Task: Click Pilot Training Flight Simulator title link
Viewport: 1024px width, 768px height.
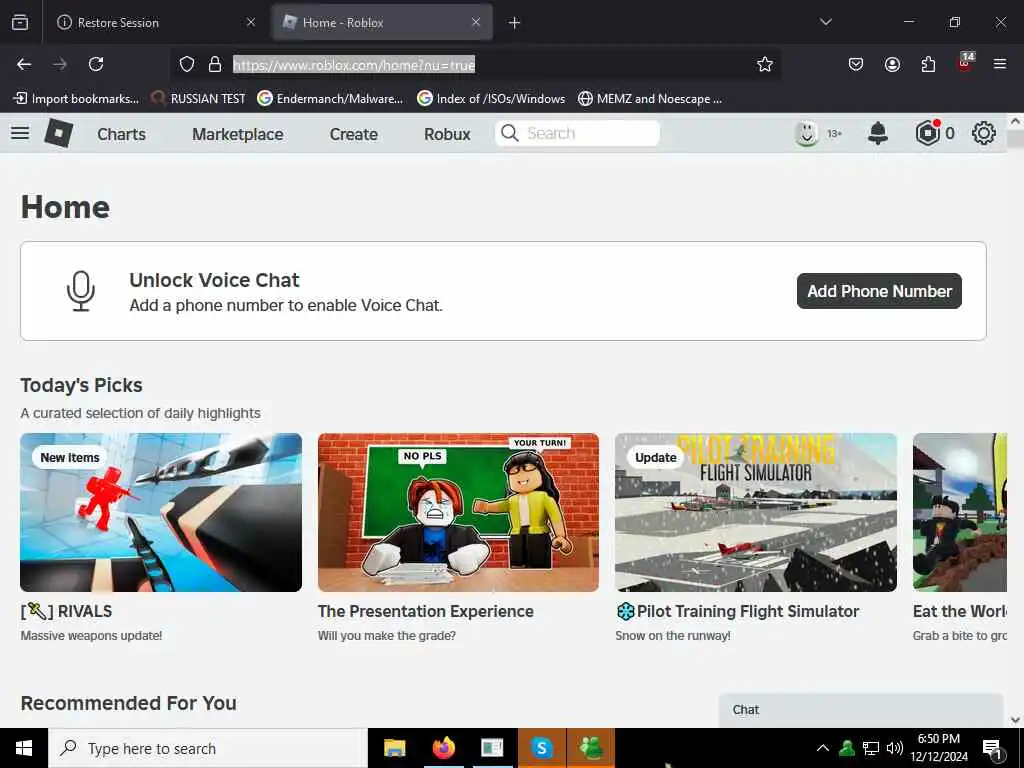Action: coord(737,611)
